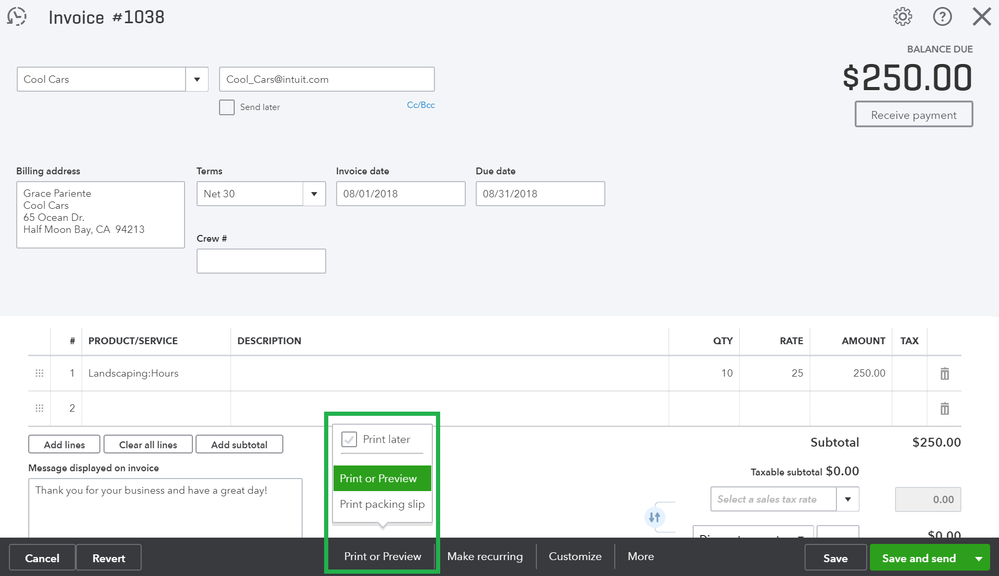Click drag handle icon on row 2
This screenshot has width=999, height=576.
tap(40, 409)
